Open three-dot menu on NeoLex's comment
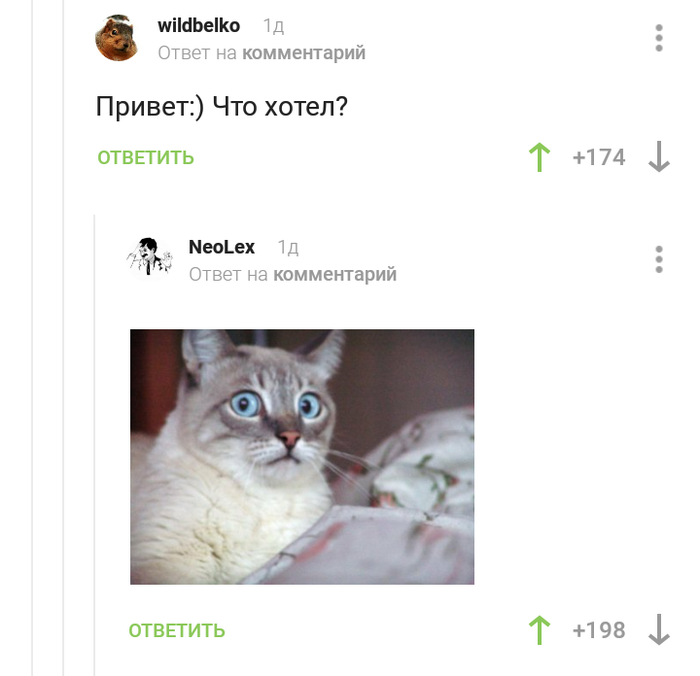The height and width of the screenshot is (676, 700). (x=659, y=259)
